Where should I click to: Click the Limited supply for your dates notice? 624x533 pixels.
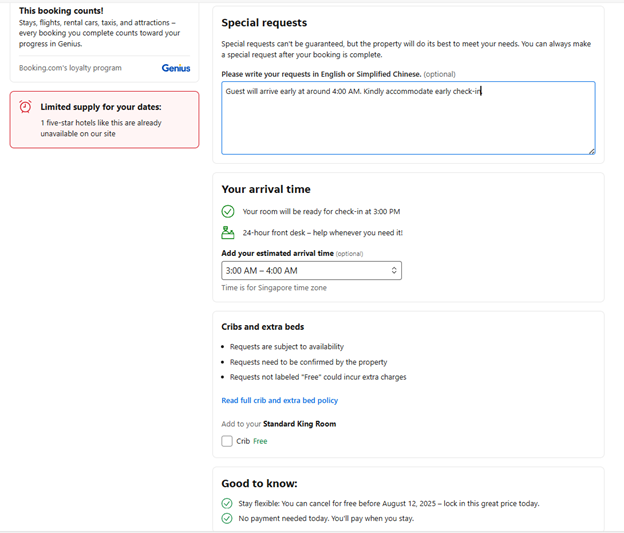[x=101, y=107]
